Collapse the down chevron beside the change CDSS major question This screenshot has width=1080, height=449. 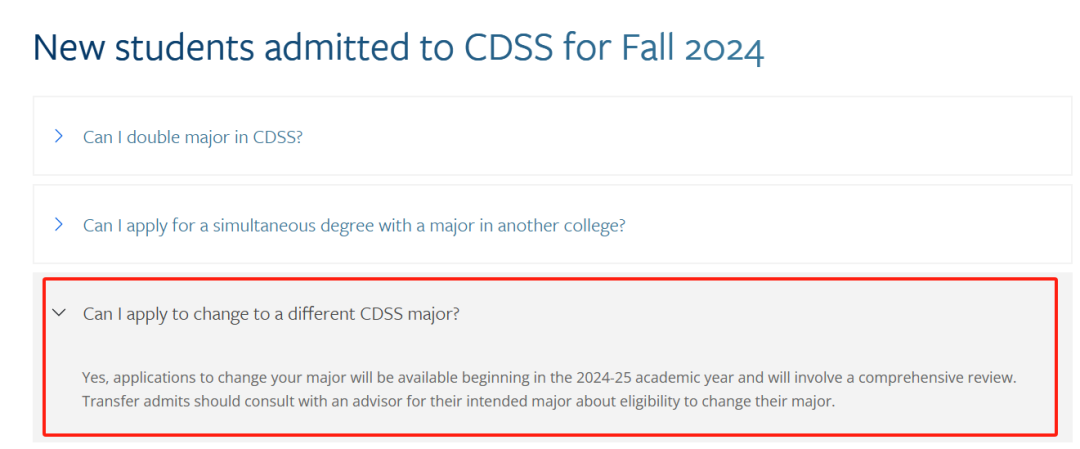coord(59,313)
